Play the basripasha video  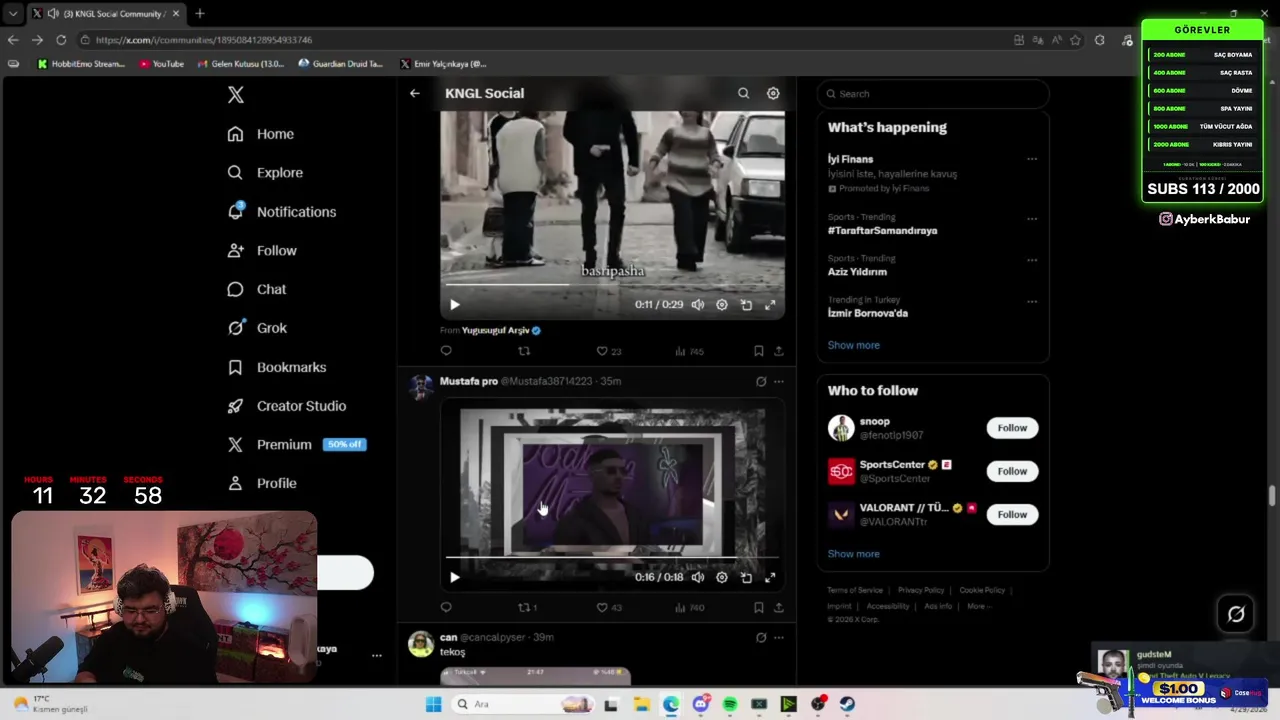pos(454,305)
